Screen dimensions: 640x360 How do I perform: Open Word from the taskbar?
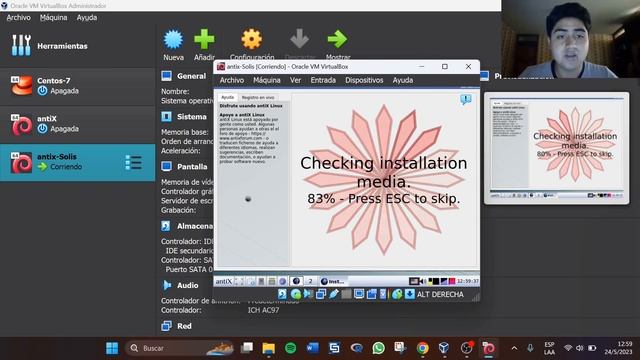point(312,348)
